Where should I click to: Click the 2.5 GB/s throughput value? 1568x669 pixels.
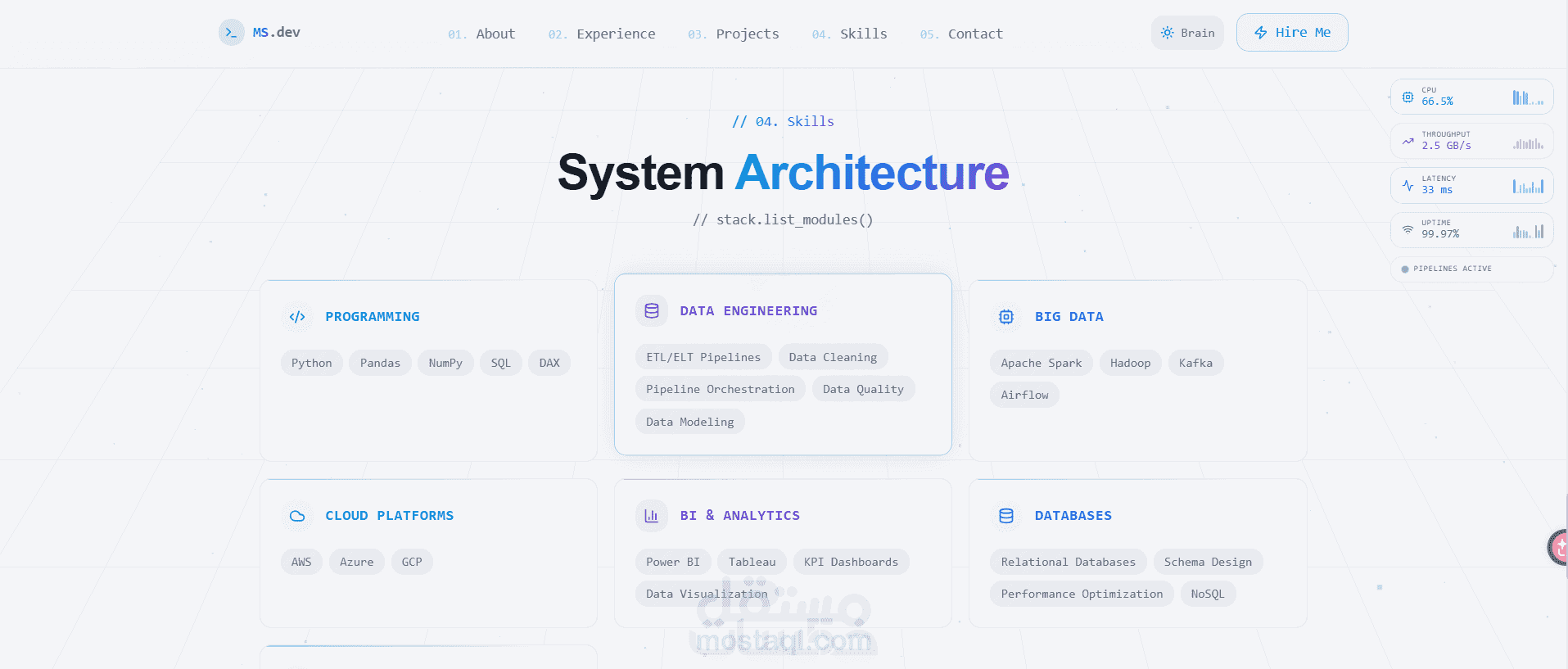point(1446,146)
